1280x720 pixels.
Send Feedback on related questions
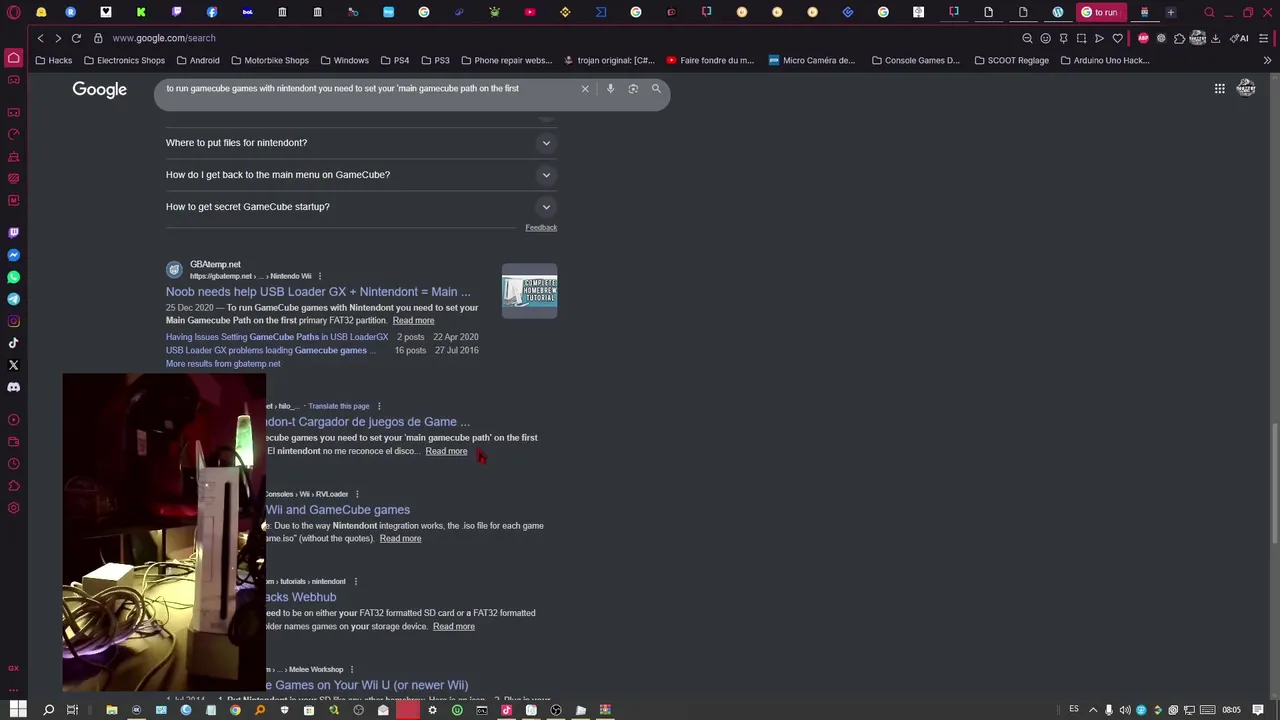click(541, 228)
